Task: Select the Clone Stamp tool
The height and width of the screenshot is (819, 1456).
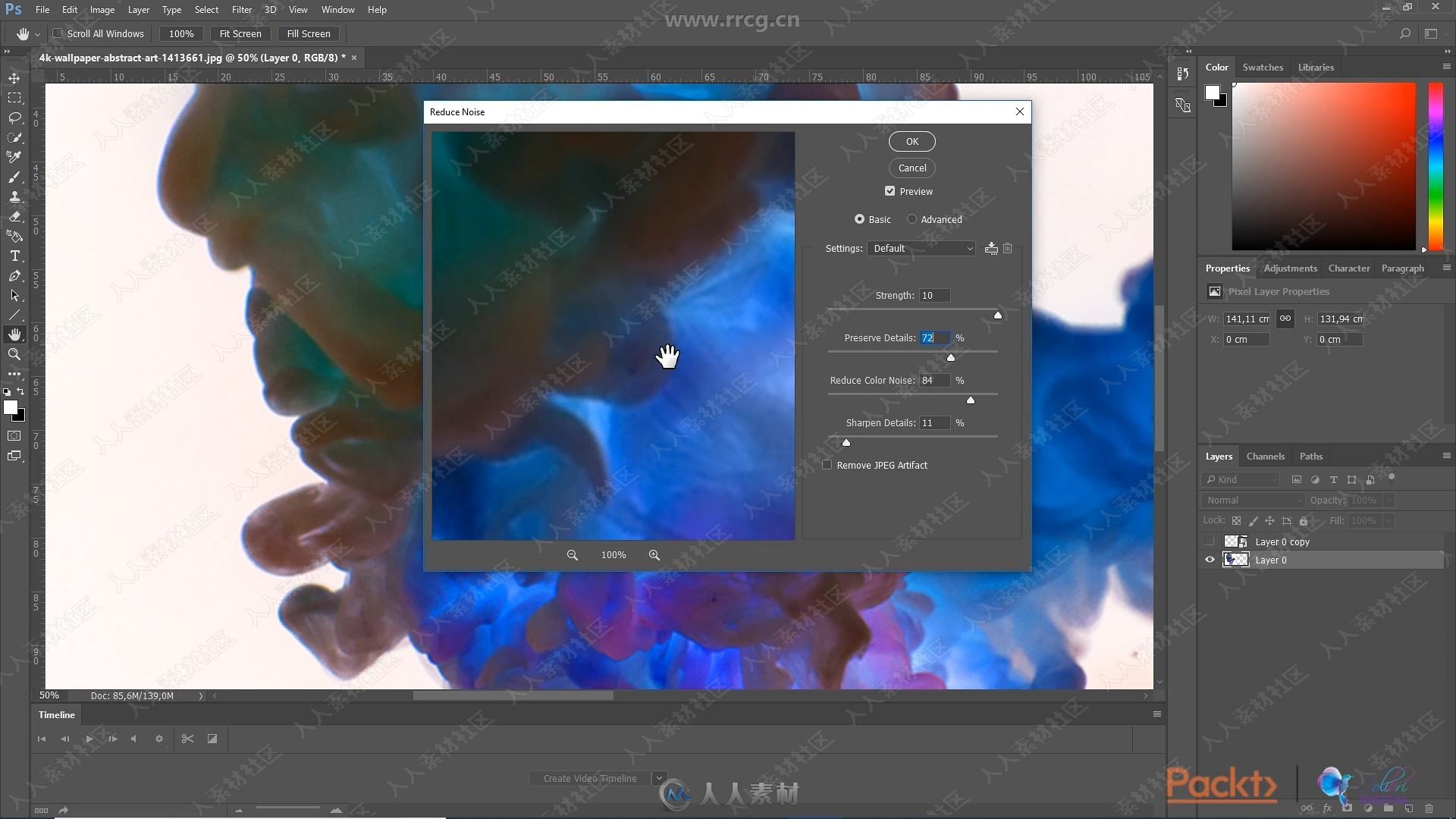Action: click(x=14, y=197)
